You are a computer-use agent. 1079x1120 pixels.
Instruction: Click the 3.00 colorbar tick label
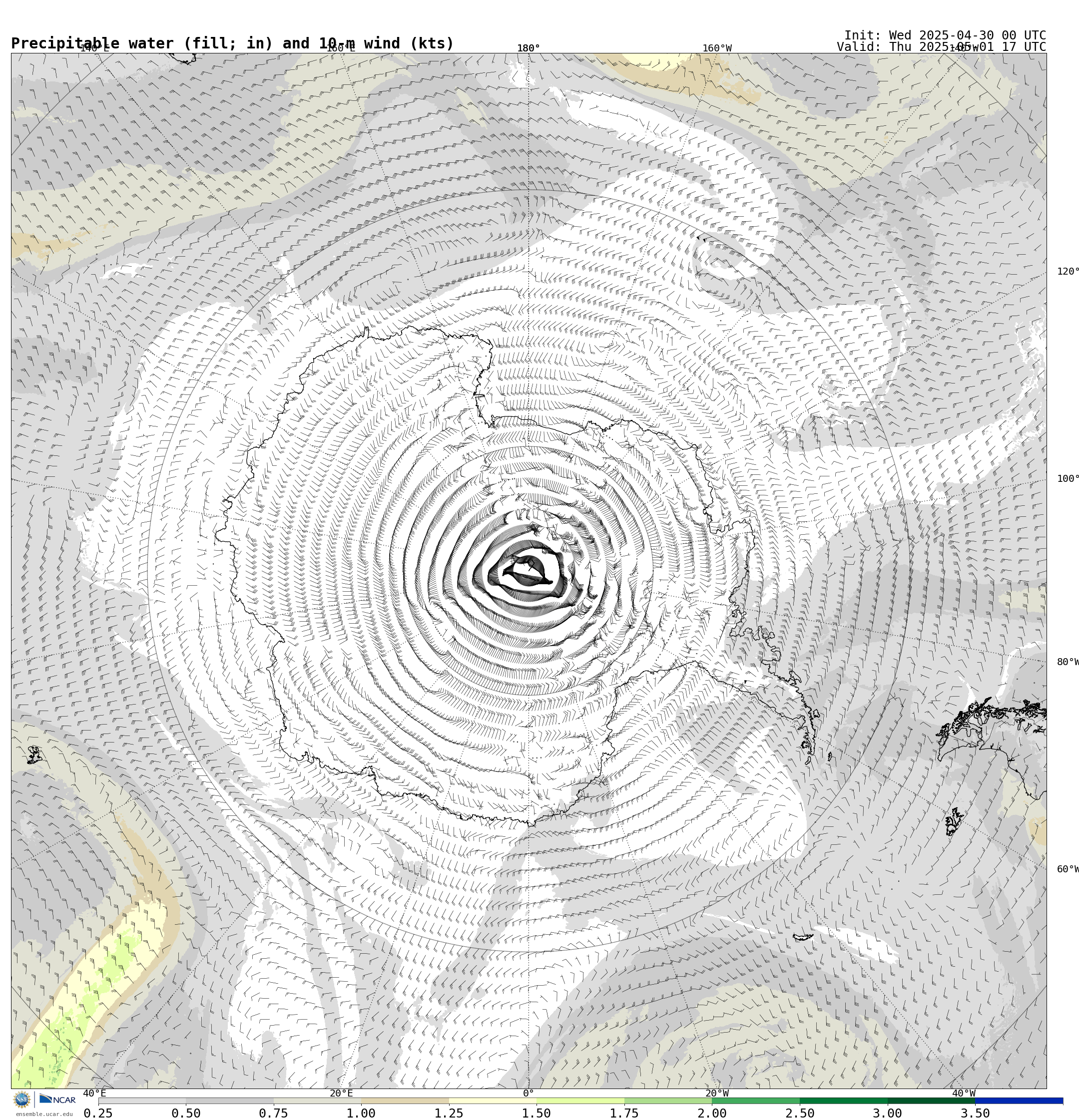(x=888, y=1113)
